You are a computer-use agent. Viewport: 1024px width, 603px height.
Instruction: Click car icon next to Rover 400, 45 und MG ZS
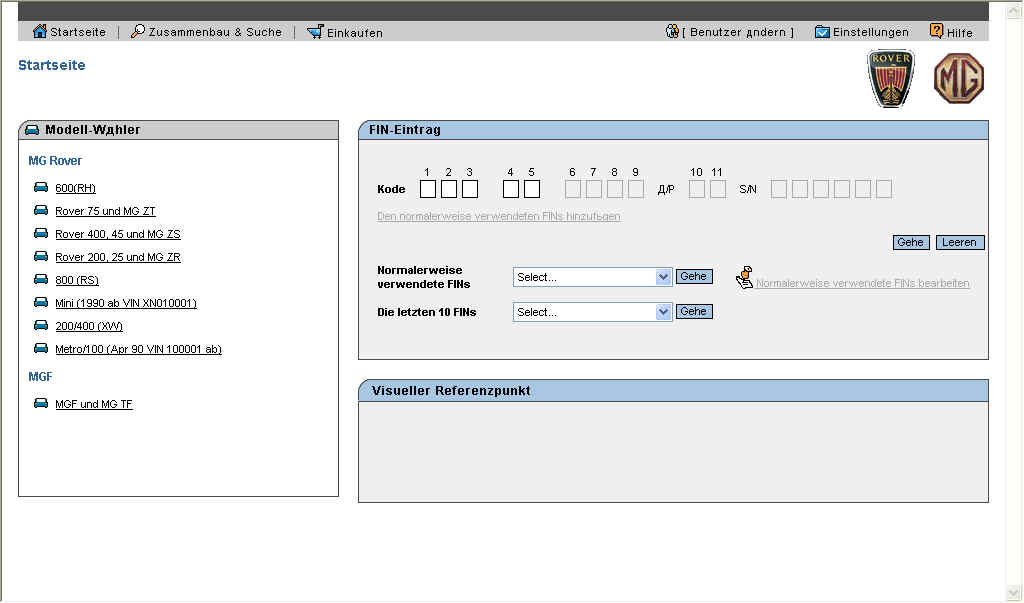[41, 233]
